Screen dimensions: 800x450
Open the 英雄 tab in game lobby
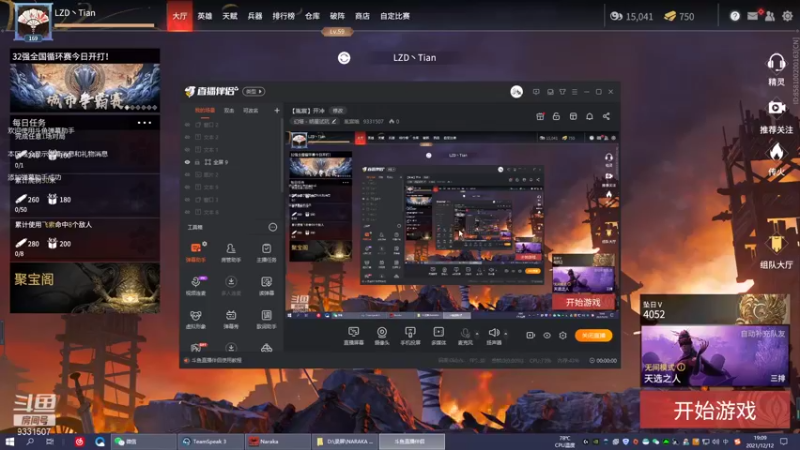[x=205, y=16]
